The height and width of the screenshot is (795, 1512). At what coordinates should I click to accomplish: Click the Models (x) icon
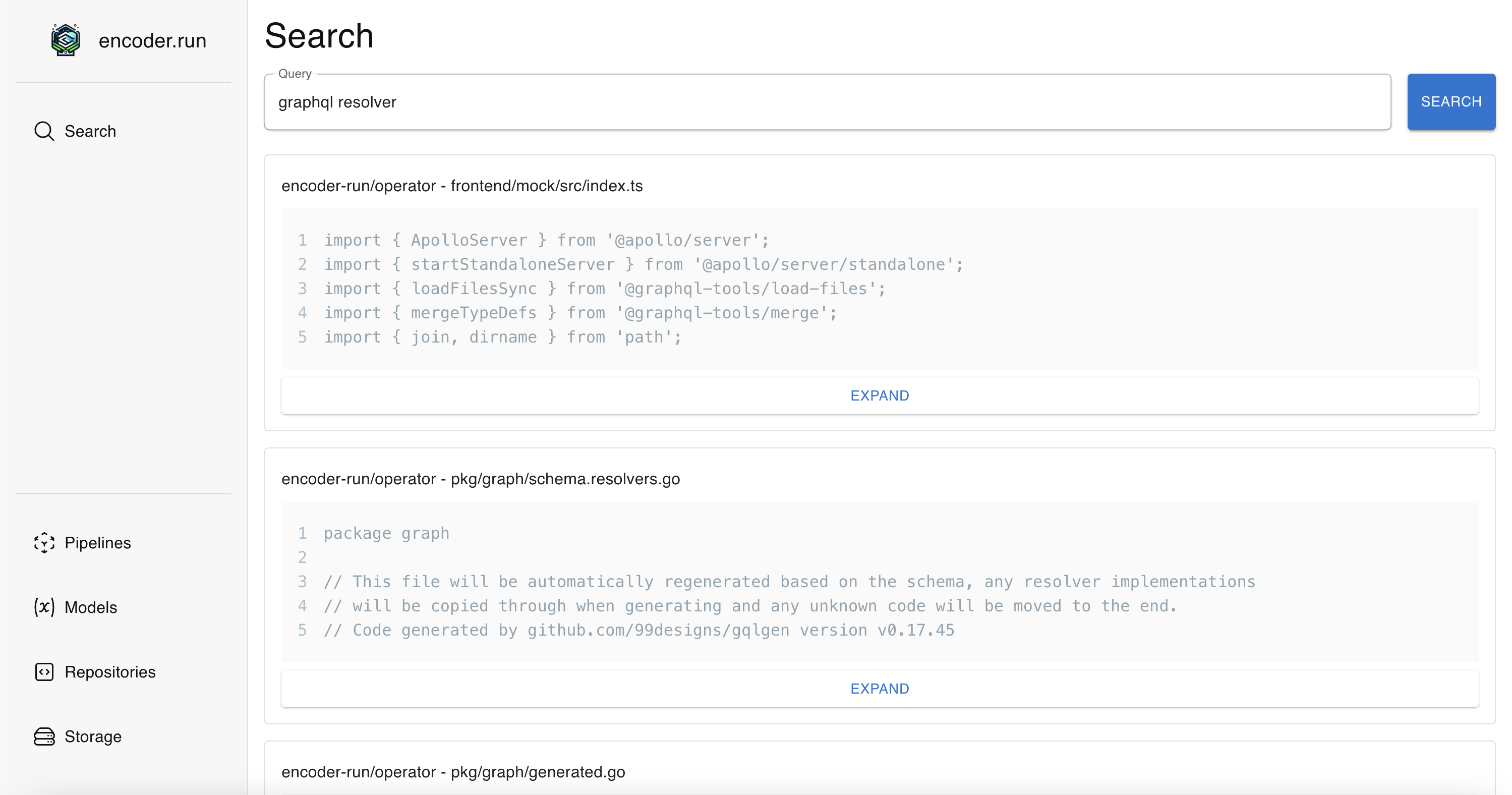tap(44, 607)
